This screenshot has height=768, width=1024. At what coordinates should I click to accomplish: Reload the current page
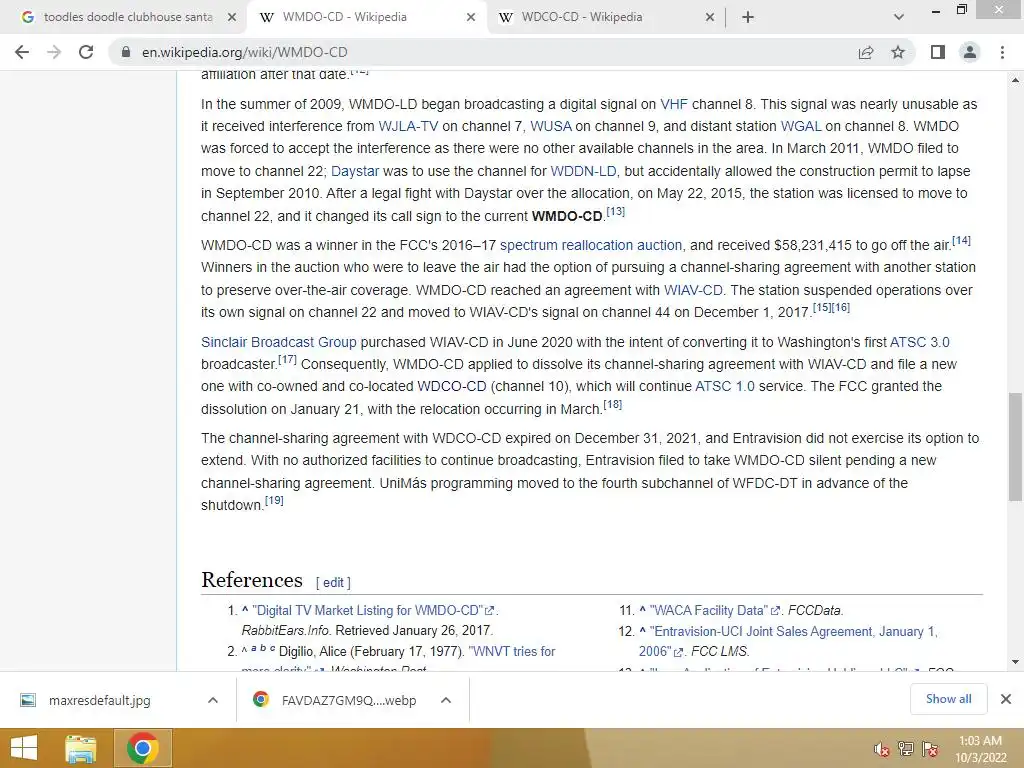pos(86,52)
